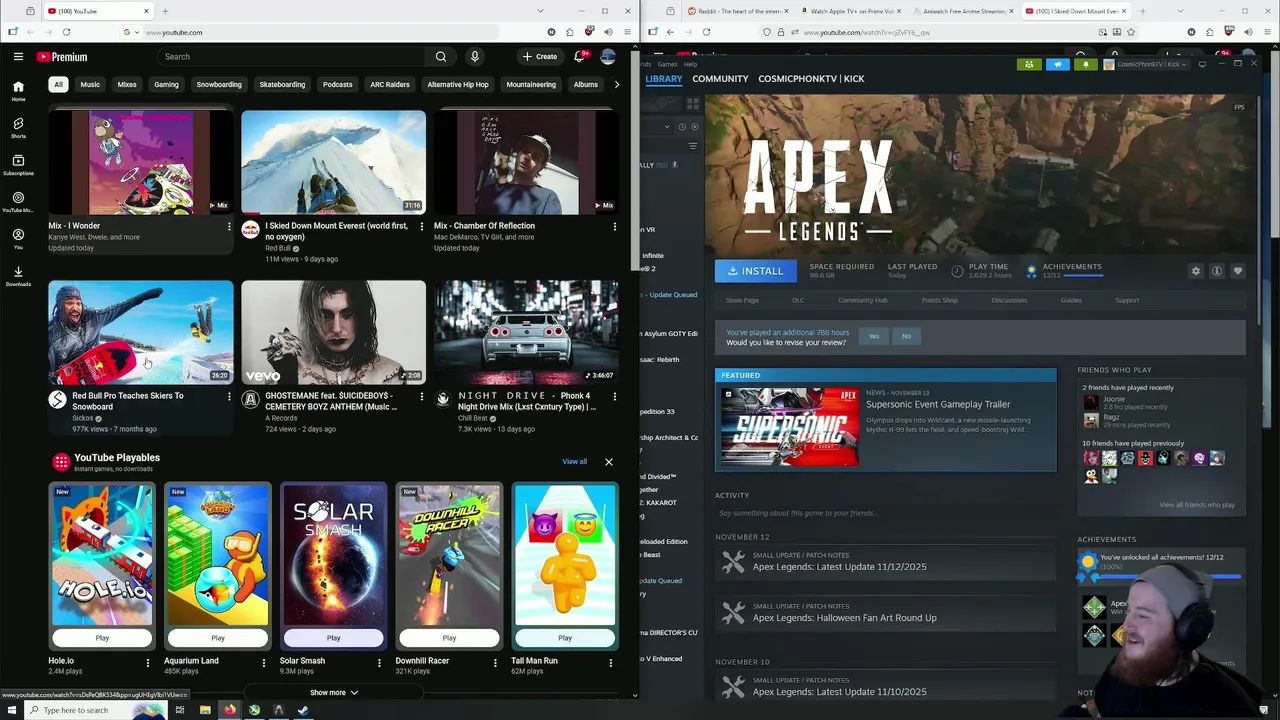Select the All filter chip
Screen dimensions: 1280x720
[x=59, y=85]
